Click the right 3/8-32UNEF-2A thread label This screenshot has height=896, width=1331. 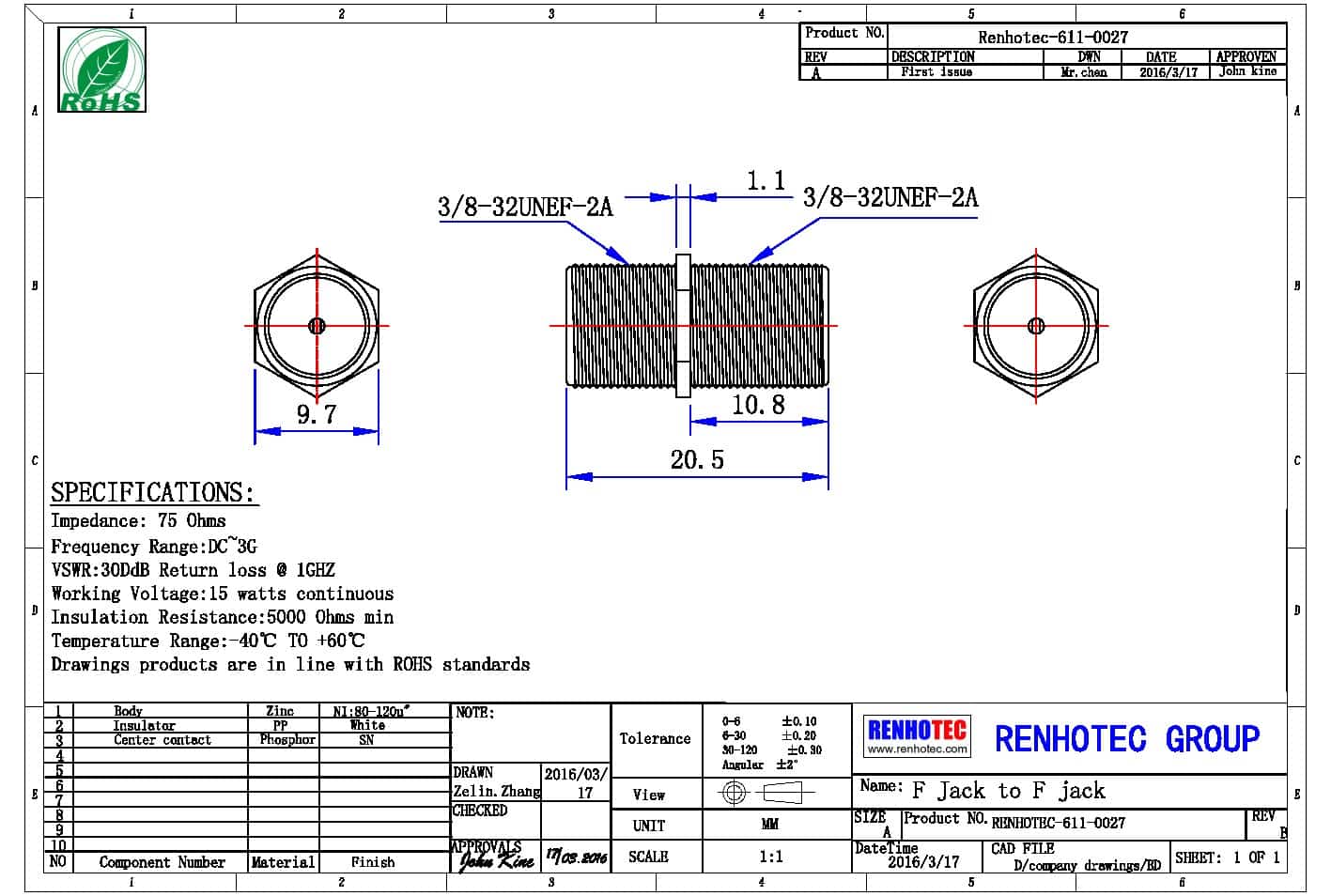(x=890, y=197)
